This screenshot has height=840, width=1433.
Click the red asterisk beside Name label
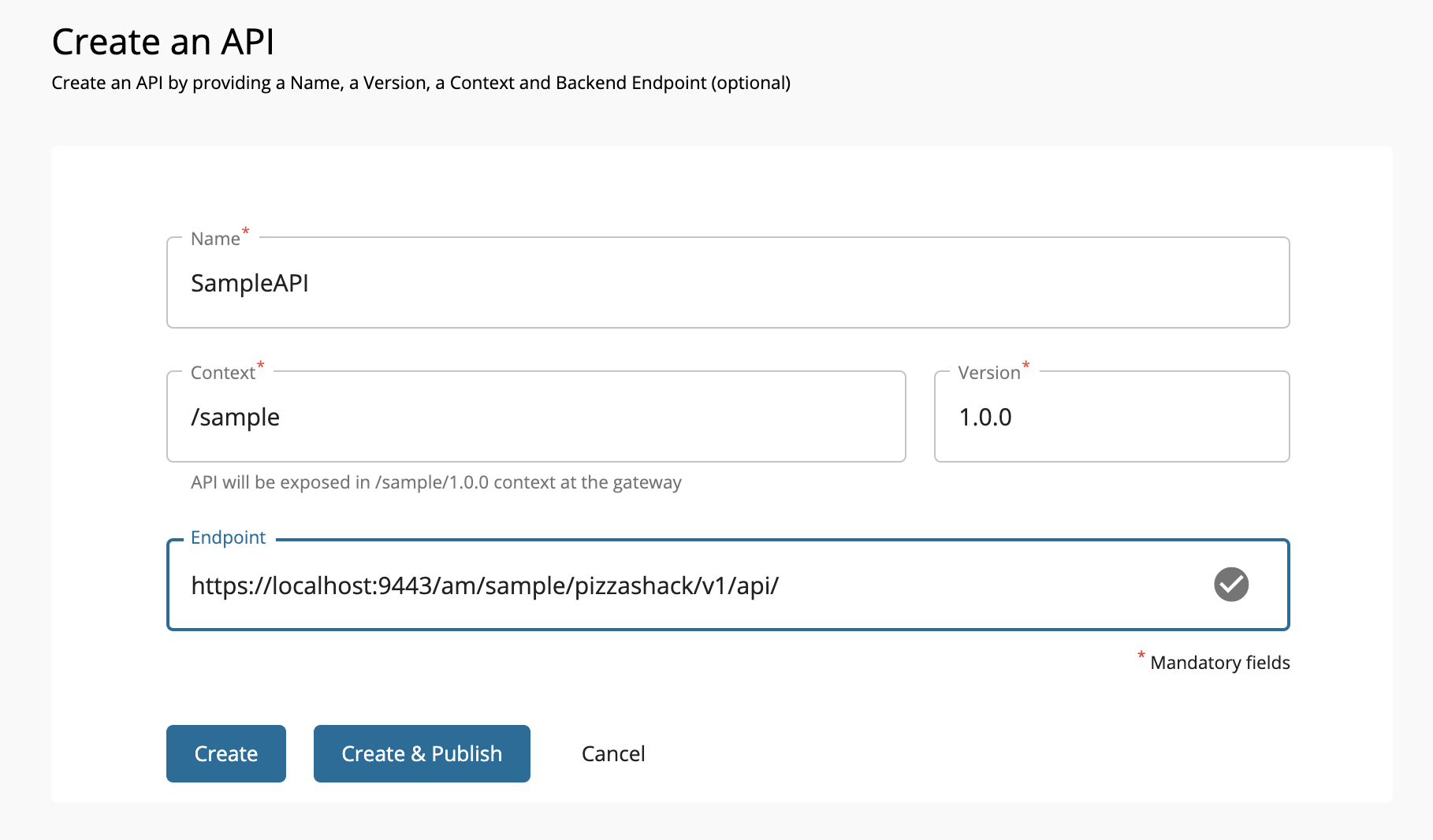tap(244, 232)
